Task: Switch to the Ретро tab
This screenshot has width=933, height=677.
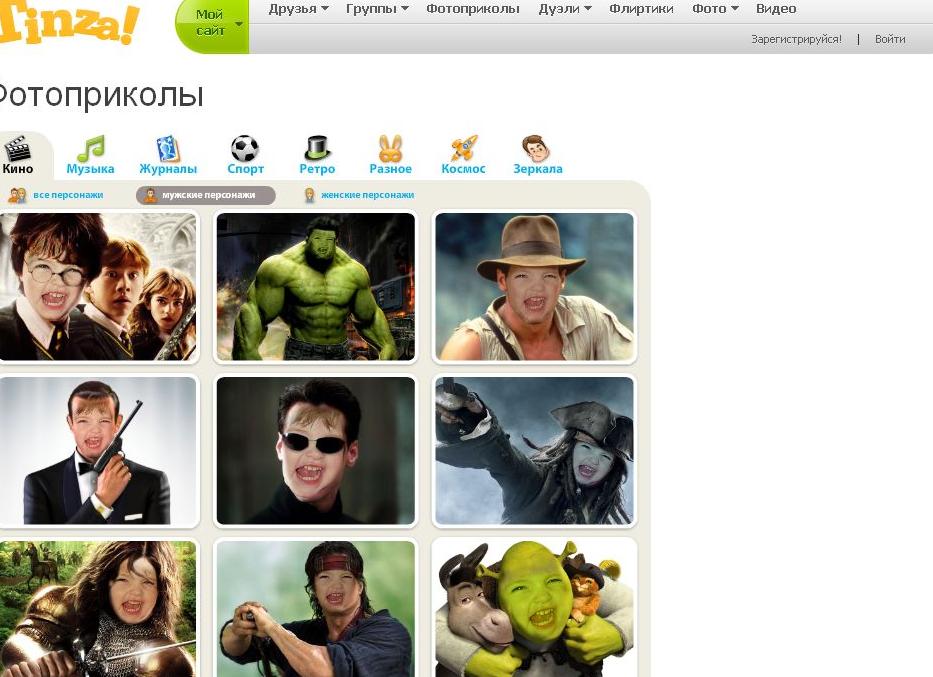Action: (x=317, y=169)
